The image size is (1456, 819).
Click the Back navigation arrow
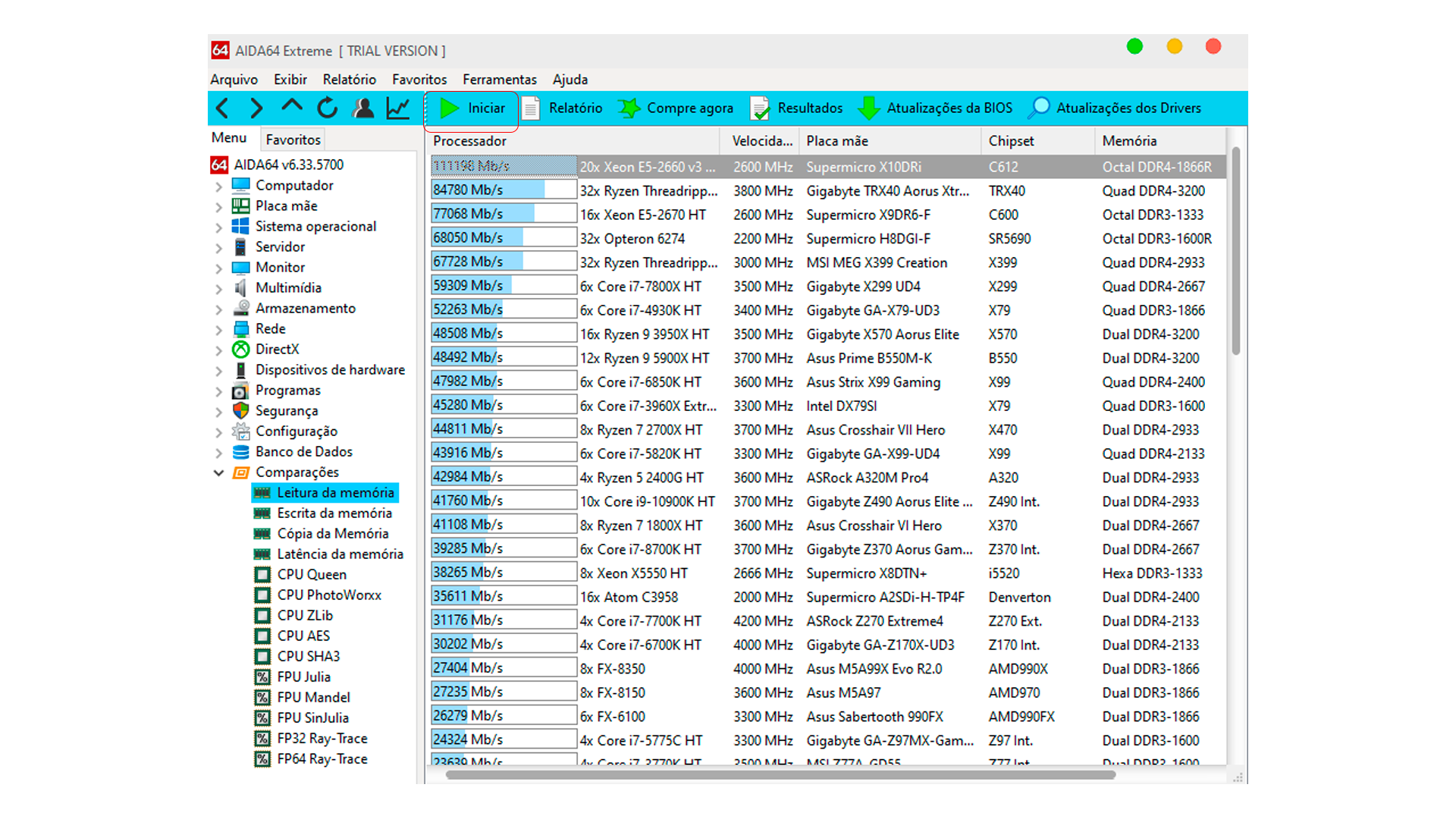[222, 108]
